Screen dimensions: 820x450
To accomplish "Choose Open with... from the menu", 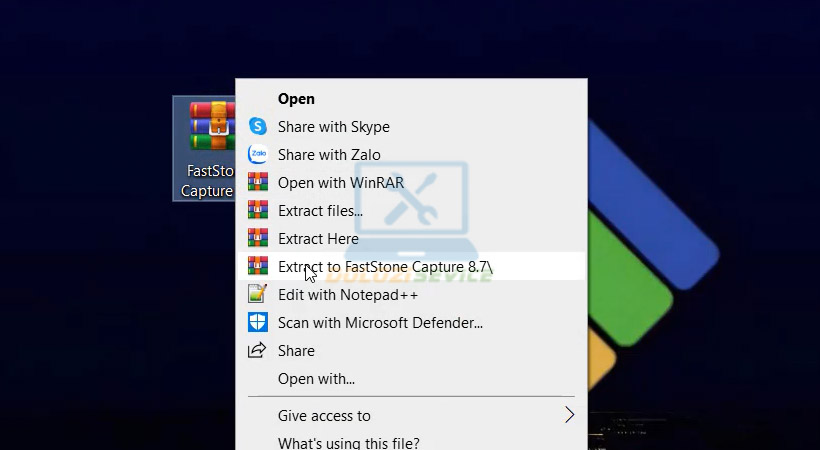I will coord(316,379).
